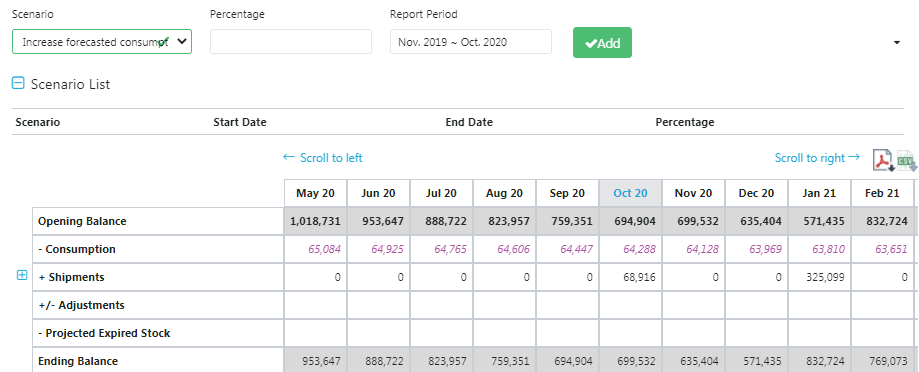The width and height of the screenshot is (919, 372).
Task: Select the Jun 20 column header
Action: coord(379,193)
